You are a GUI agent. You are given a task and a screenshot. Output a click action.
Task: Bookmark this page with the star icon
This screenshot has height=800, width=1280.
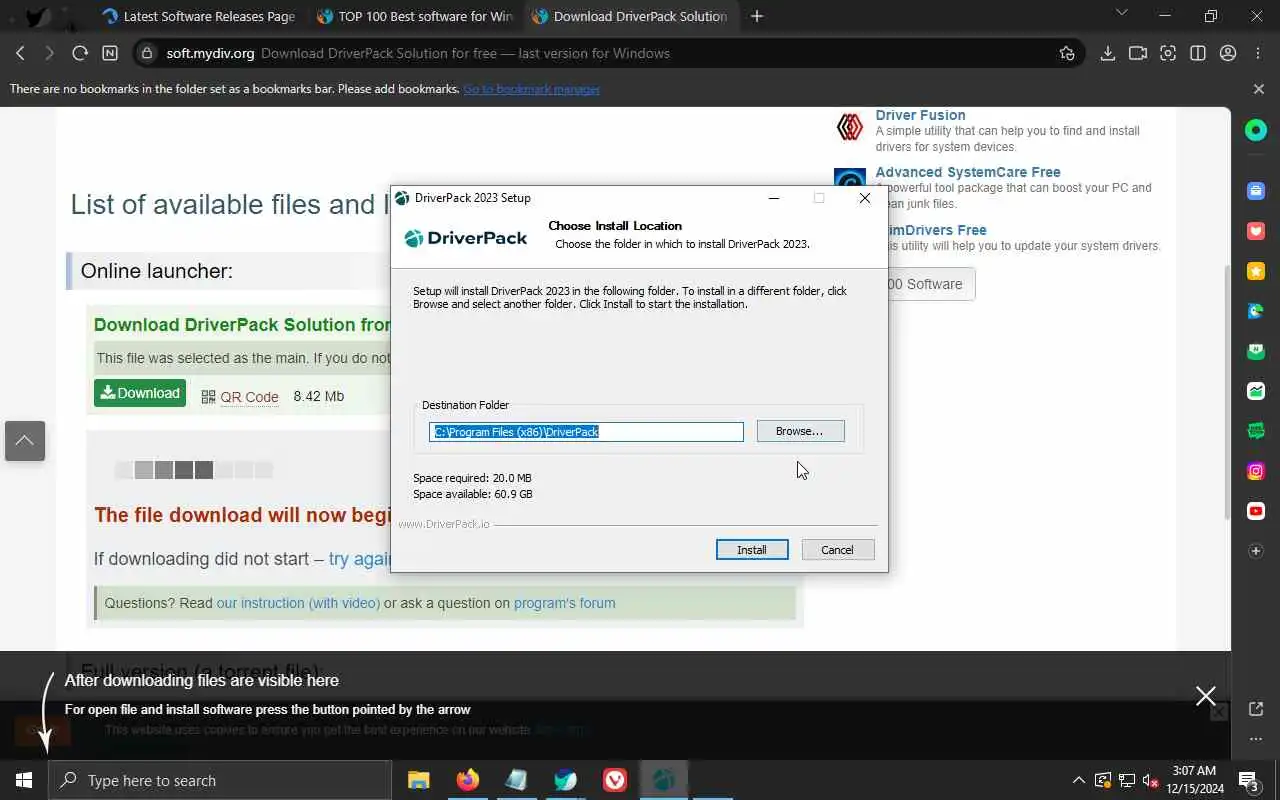click(x=1067, y=53)
